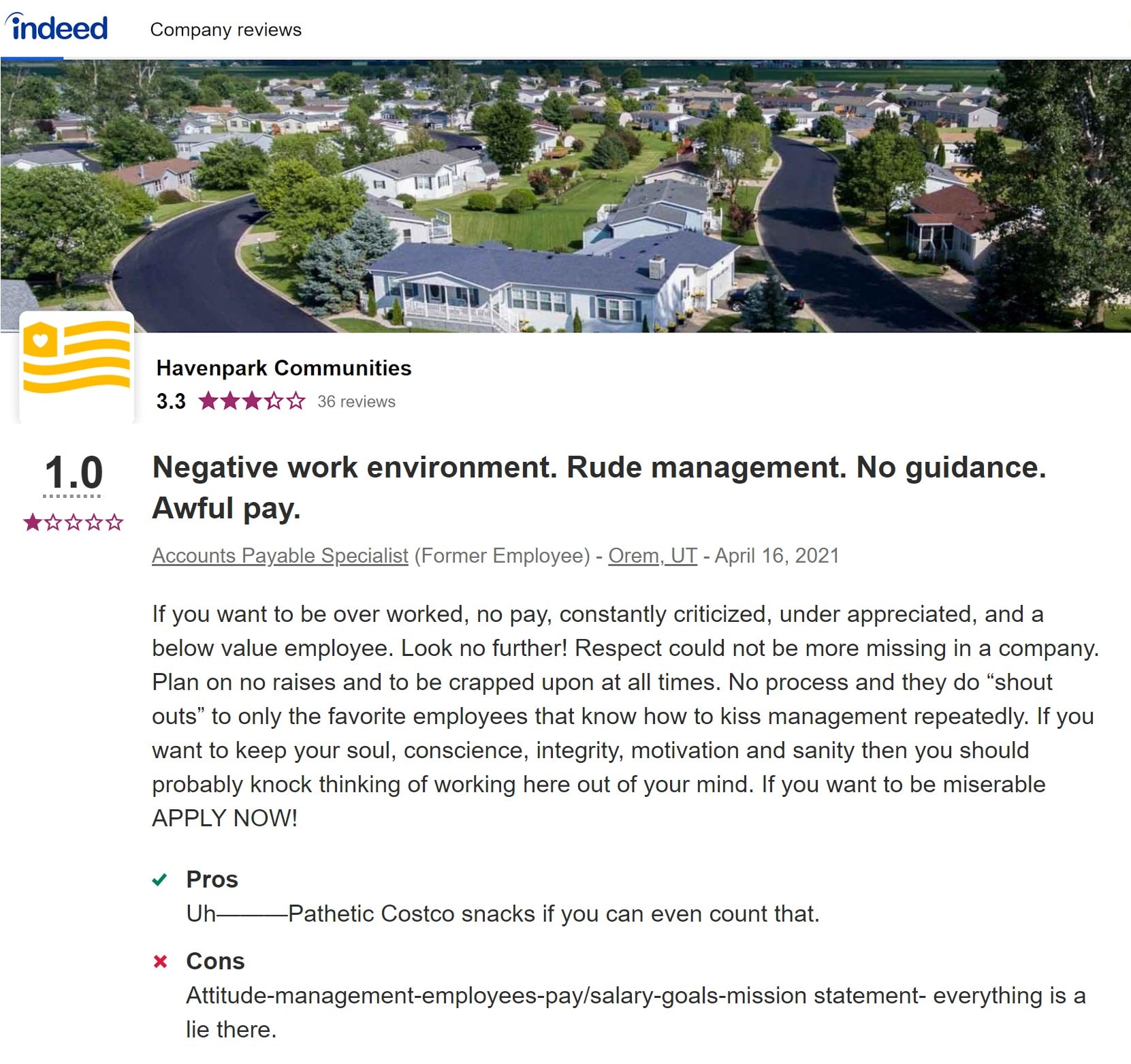
Task: Open the 36 reviews link
Action: coord(356,402)
